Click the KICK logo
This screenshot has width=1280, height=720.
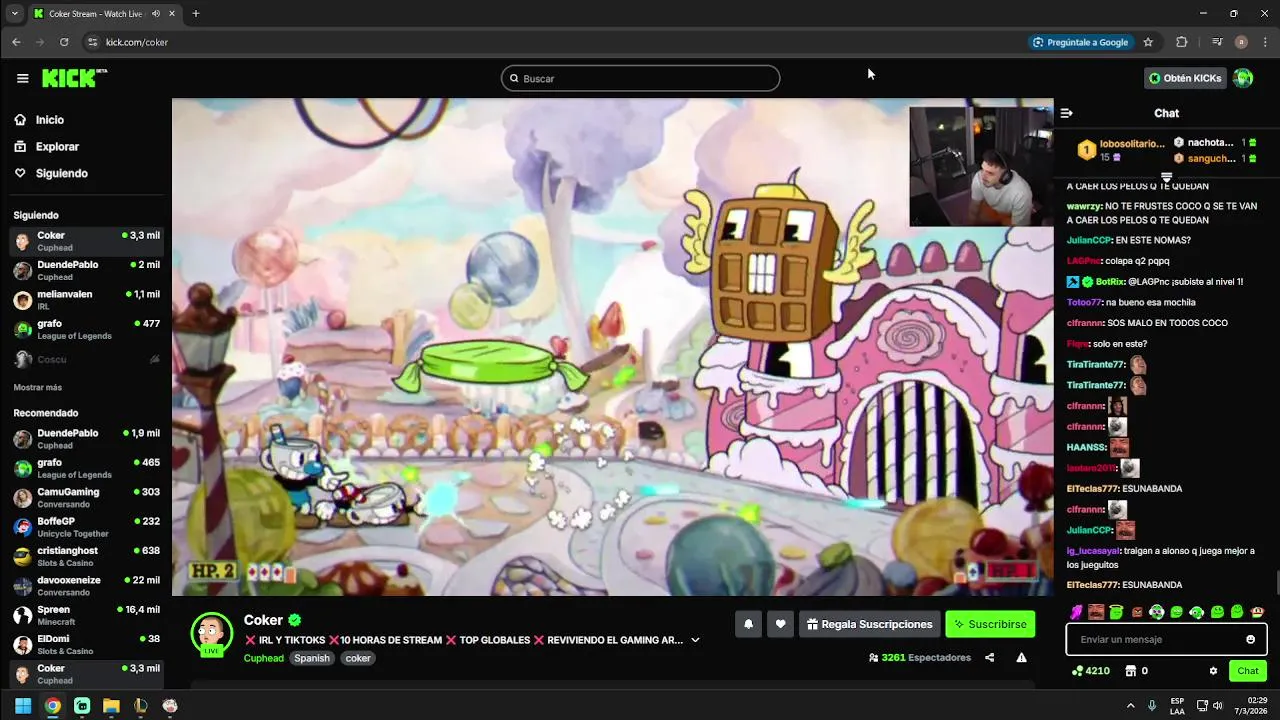tap(74, 78)
